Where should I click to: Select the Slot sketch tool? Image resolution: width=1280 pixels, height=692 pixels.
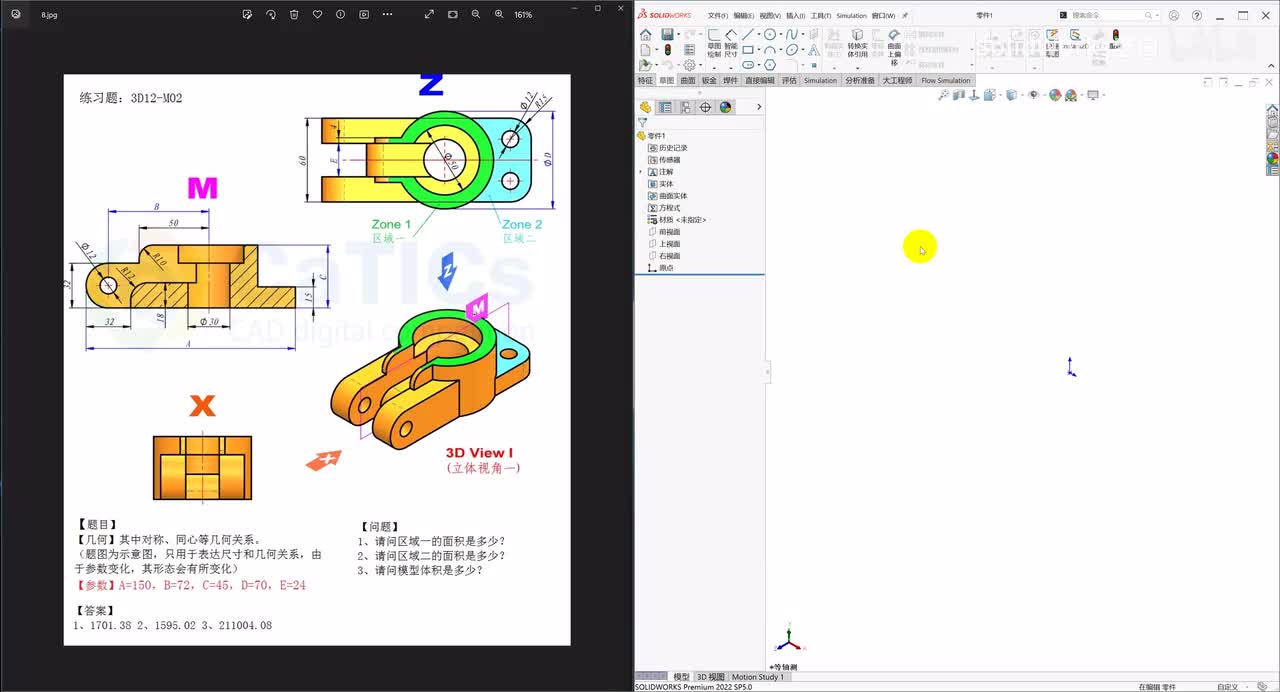[x=748, y=64]
